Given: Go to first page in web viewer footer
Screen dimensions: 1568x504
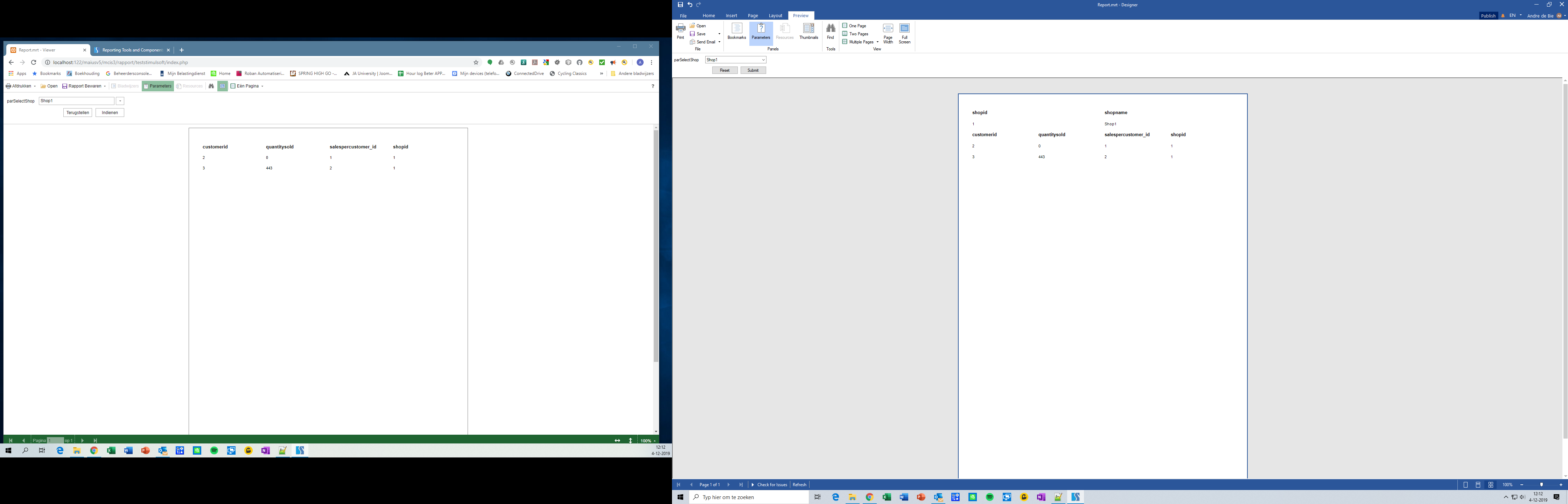Looking at the screenshot, I should click(x=10, y=440).
